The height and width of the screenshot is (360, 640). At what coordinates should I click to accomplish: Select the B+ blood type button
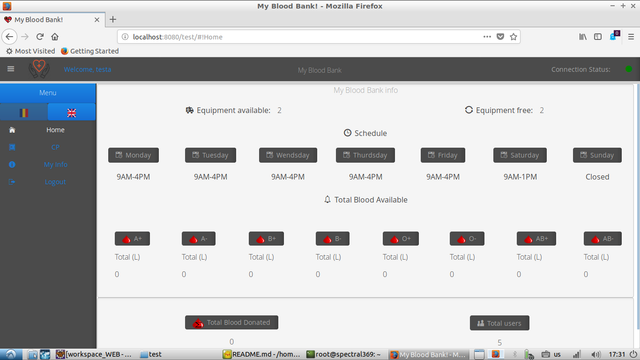point(266,239)
